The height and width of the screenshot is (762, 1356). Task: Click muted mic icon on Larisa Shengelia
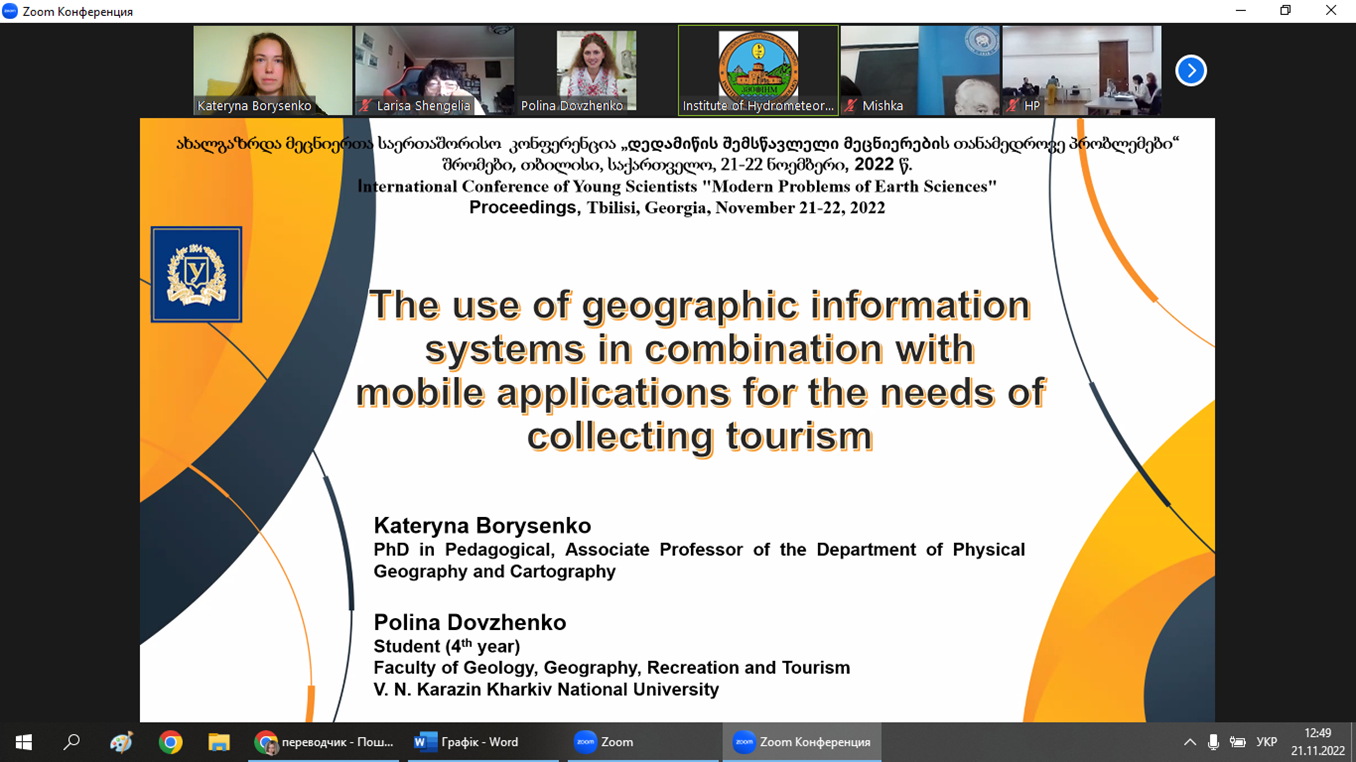point(366,106)
